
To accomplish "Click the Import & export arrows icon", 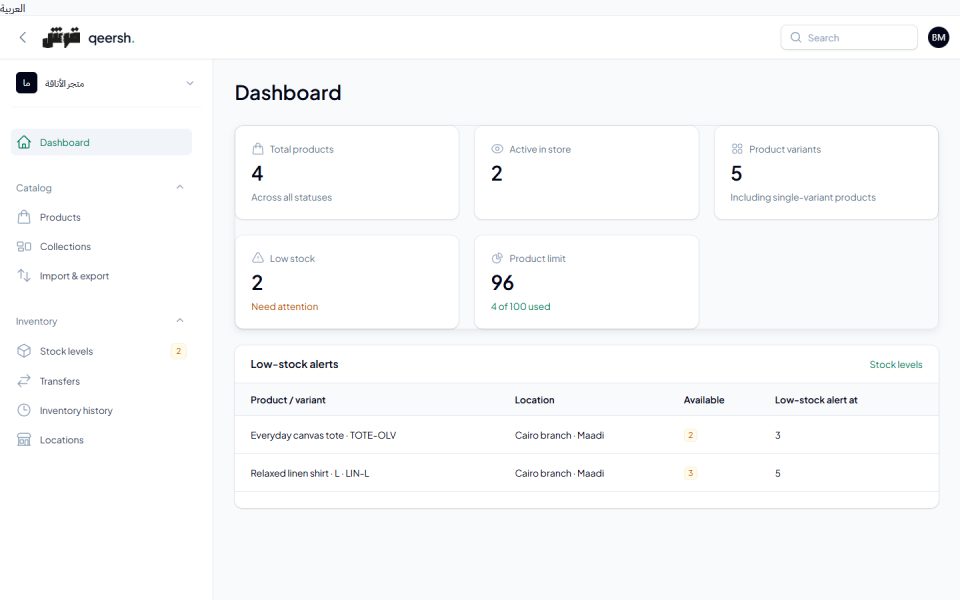I will click(24, 276).
